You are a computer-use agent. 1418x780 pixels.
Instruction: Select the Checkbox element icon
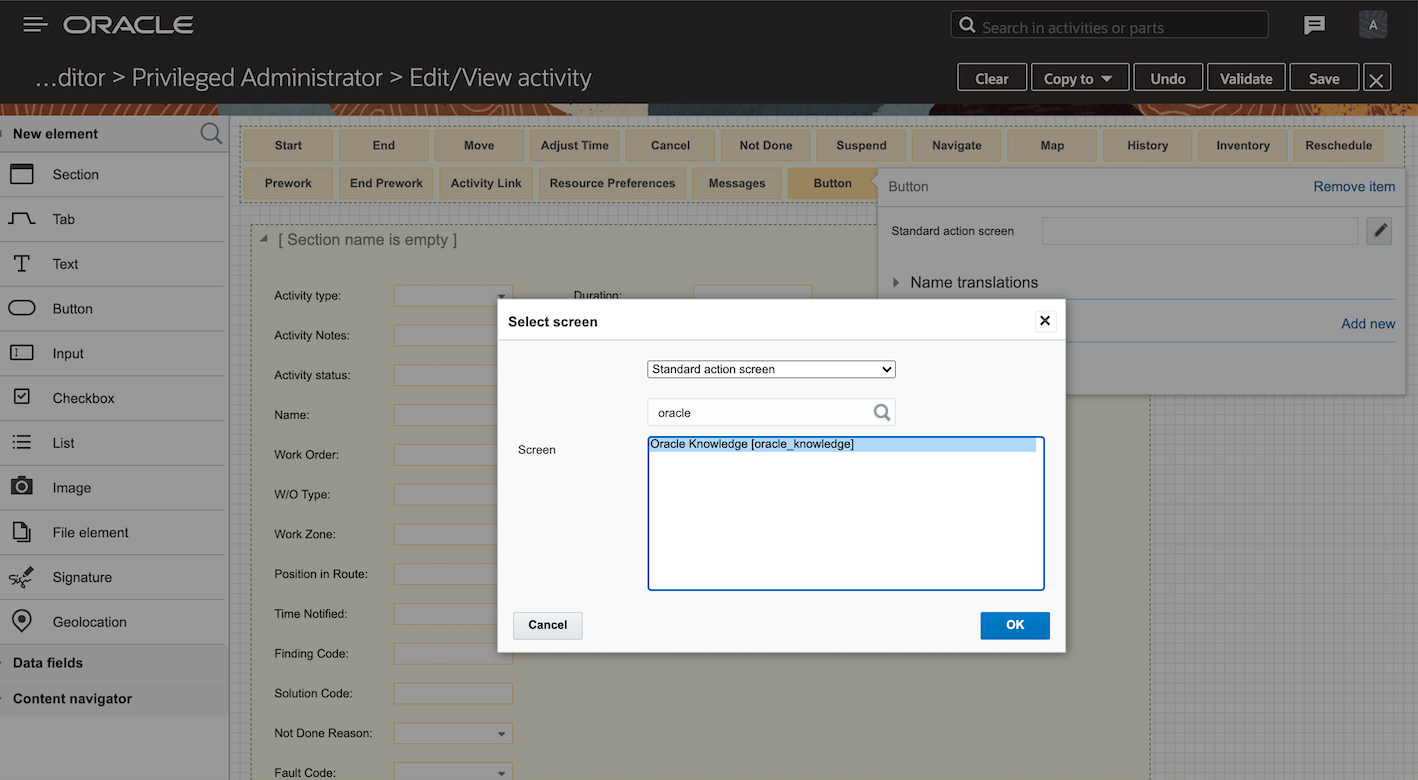point(22,397)
